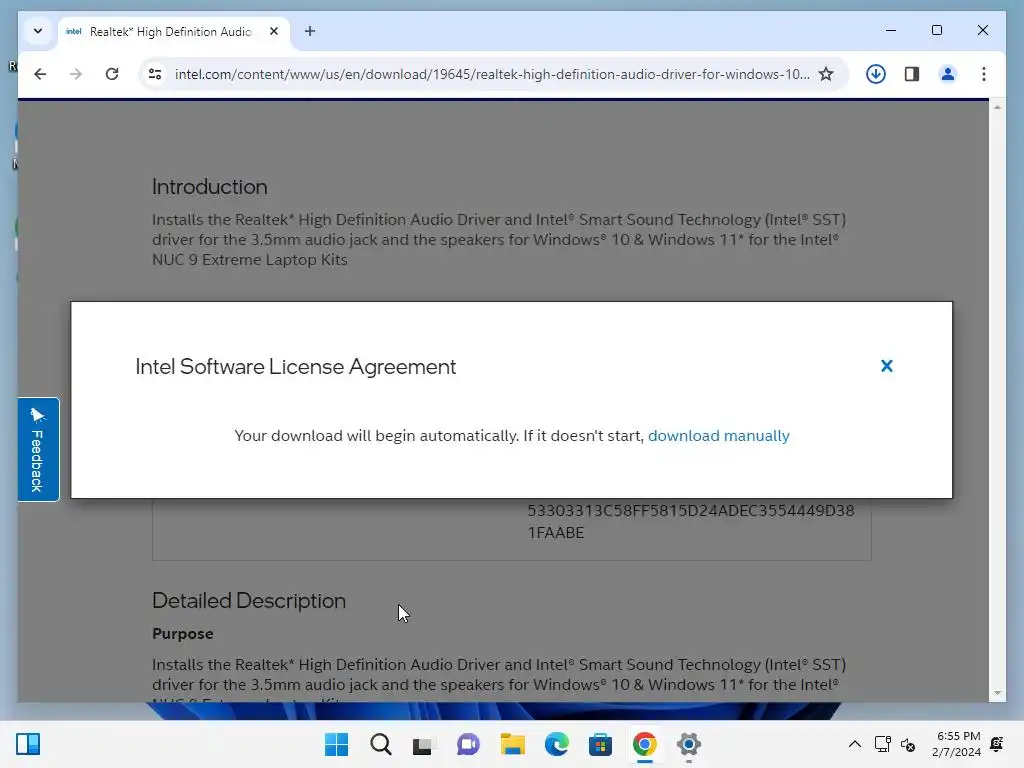Click the Purpose subheading
Image resolution: width=1024 pixels, height=768 pixels.
pyautogui.click(x=183, y=633)
